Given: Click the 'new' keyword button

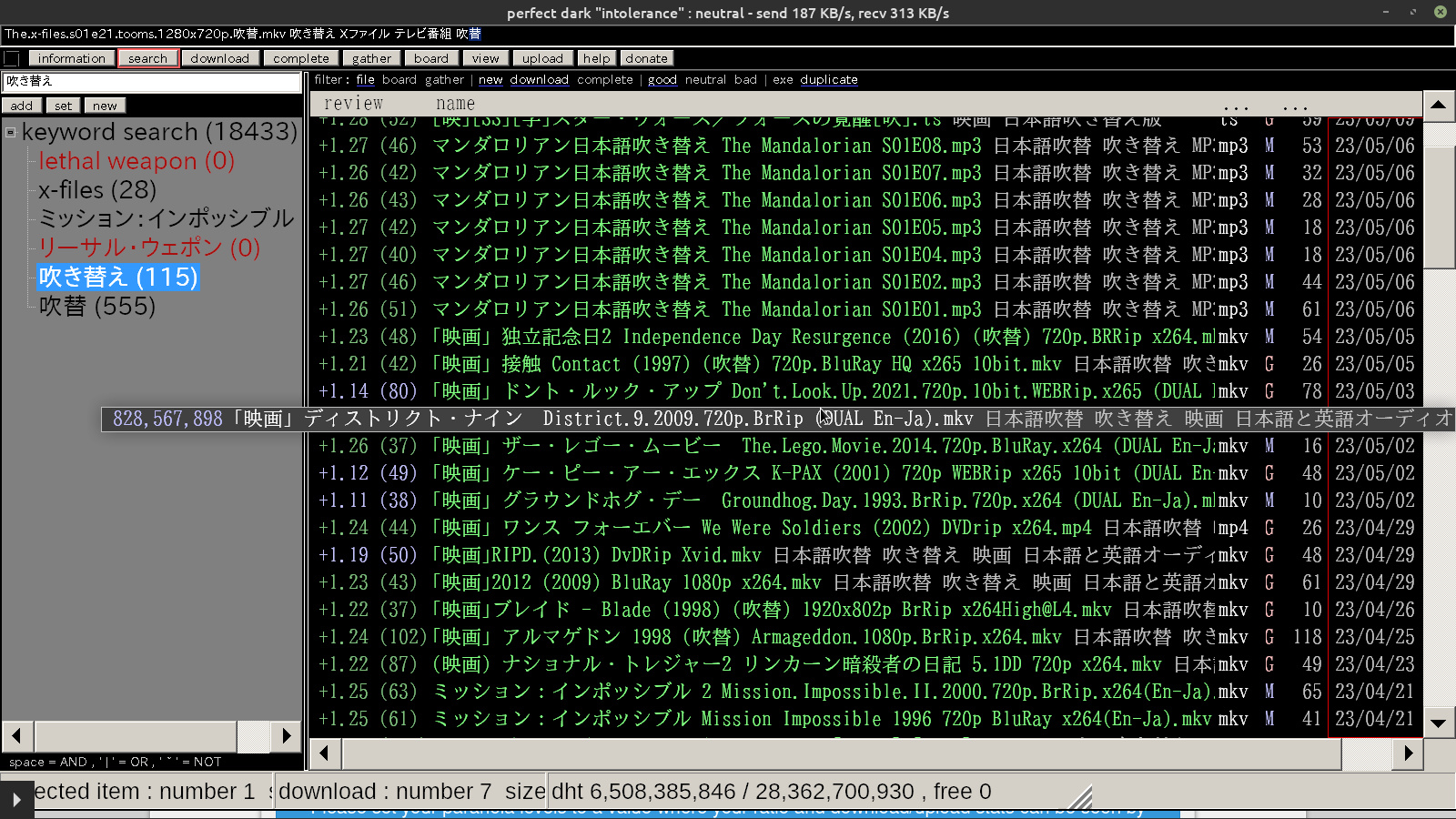Looking at the screenshot, I should [x=105, y=106].
